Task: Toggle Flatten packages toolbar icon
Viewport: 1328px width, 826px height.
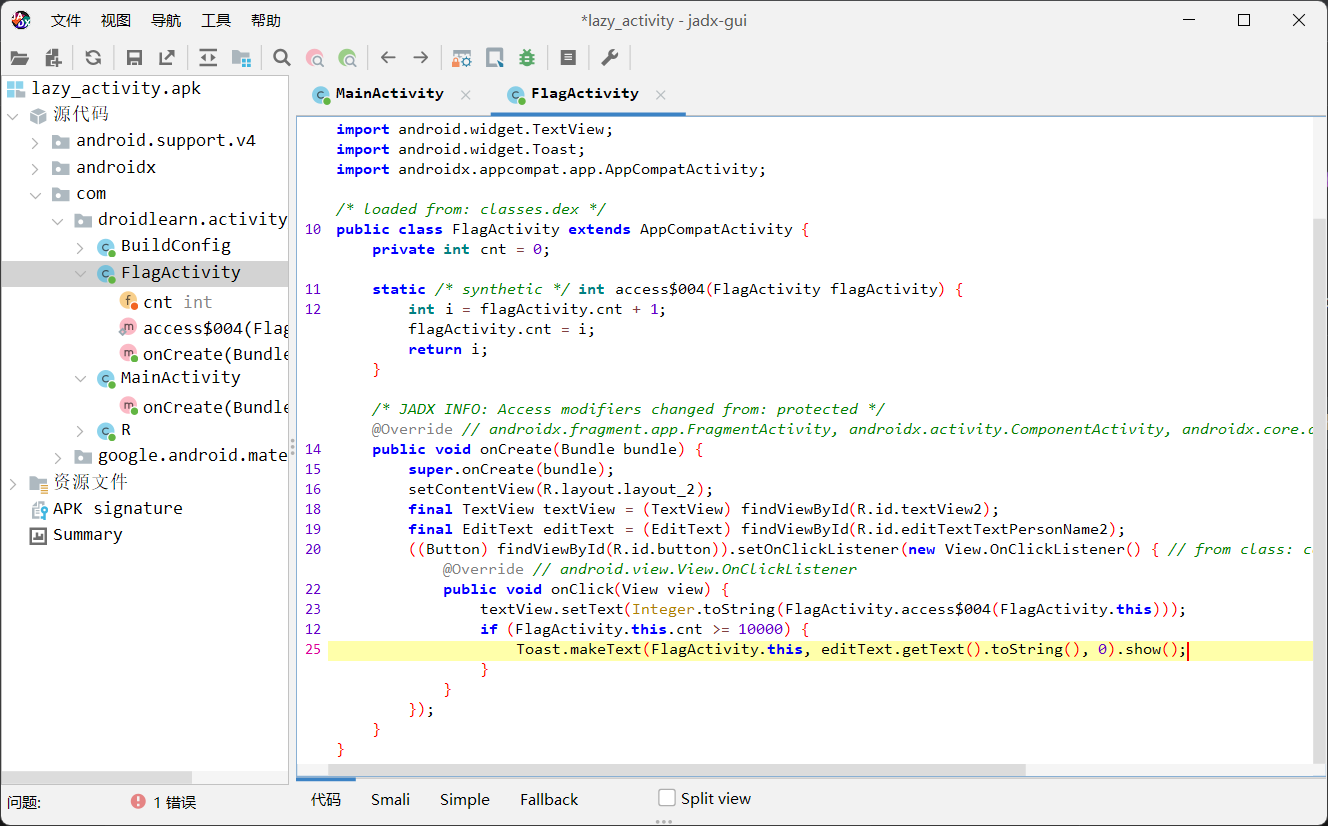Action: (241, 58)
